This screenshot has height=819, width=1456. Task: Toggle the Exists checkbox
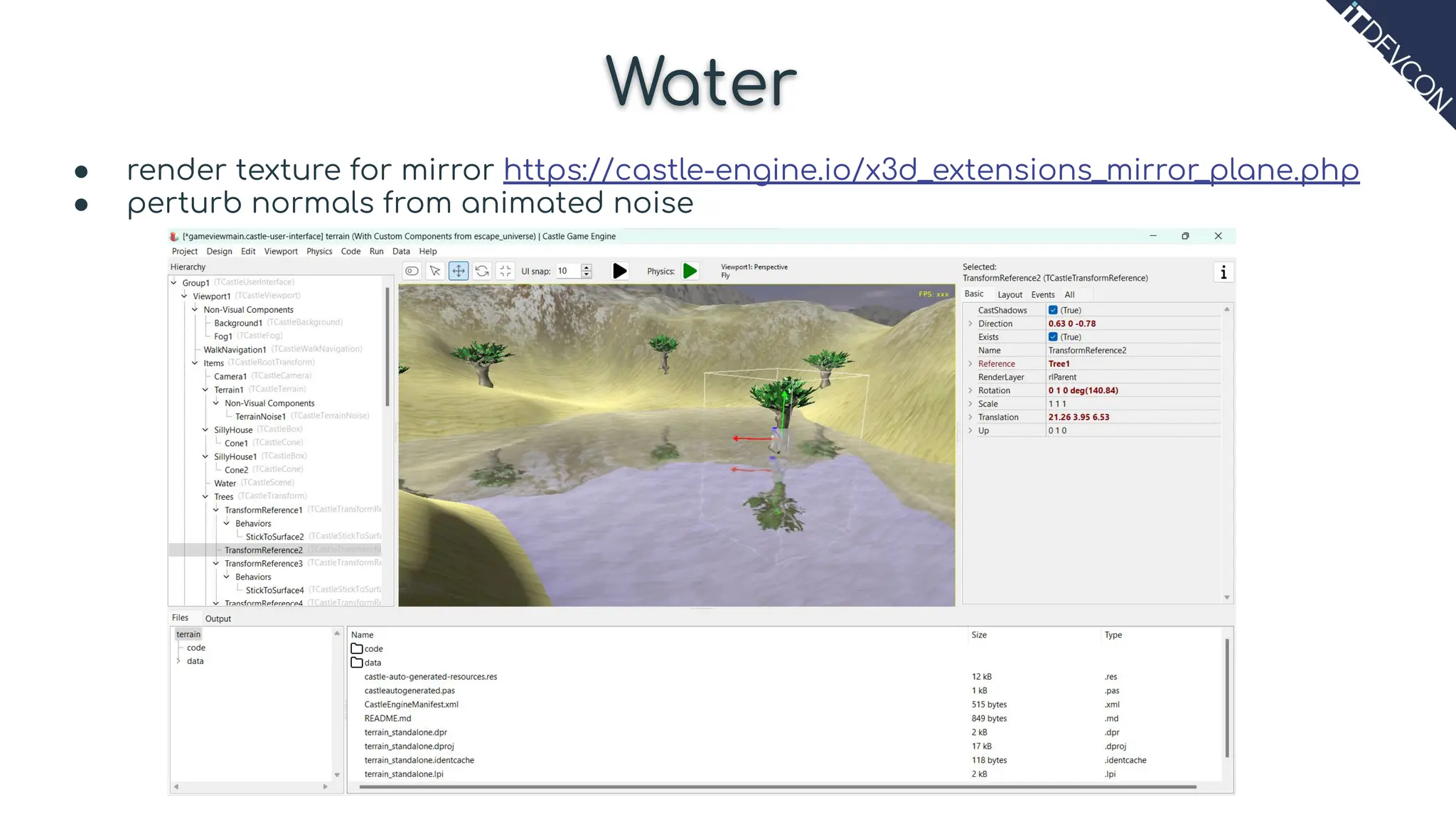(x=1053, y=337)
